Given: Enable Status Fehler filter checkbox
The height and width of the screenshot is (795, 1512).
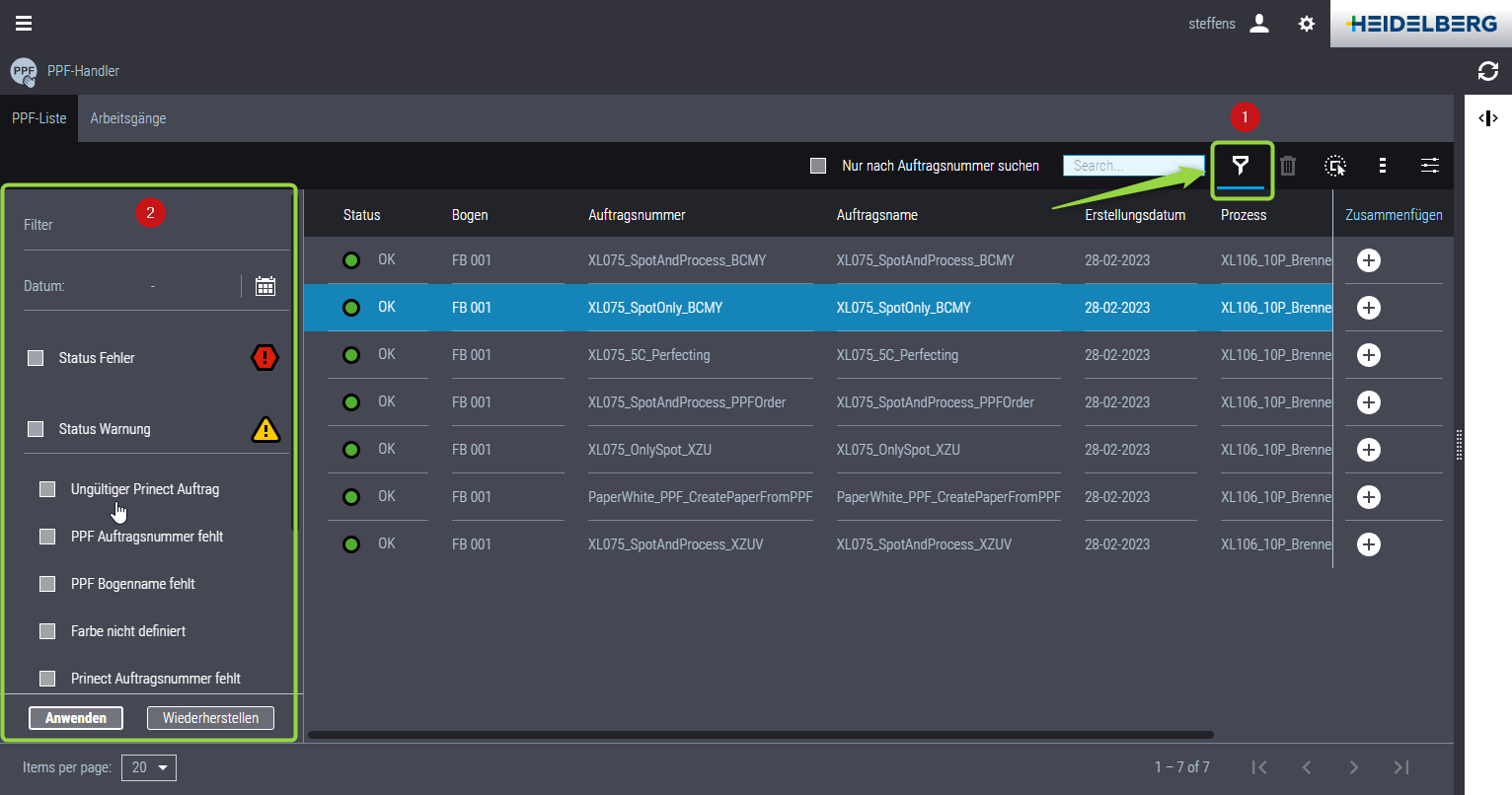Looking at the screenshot, I should (x=37, y=358).
